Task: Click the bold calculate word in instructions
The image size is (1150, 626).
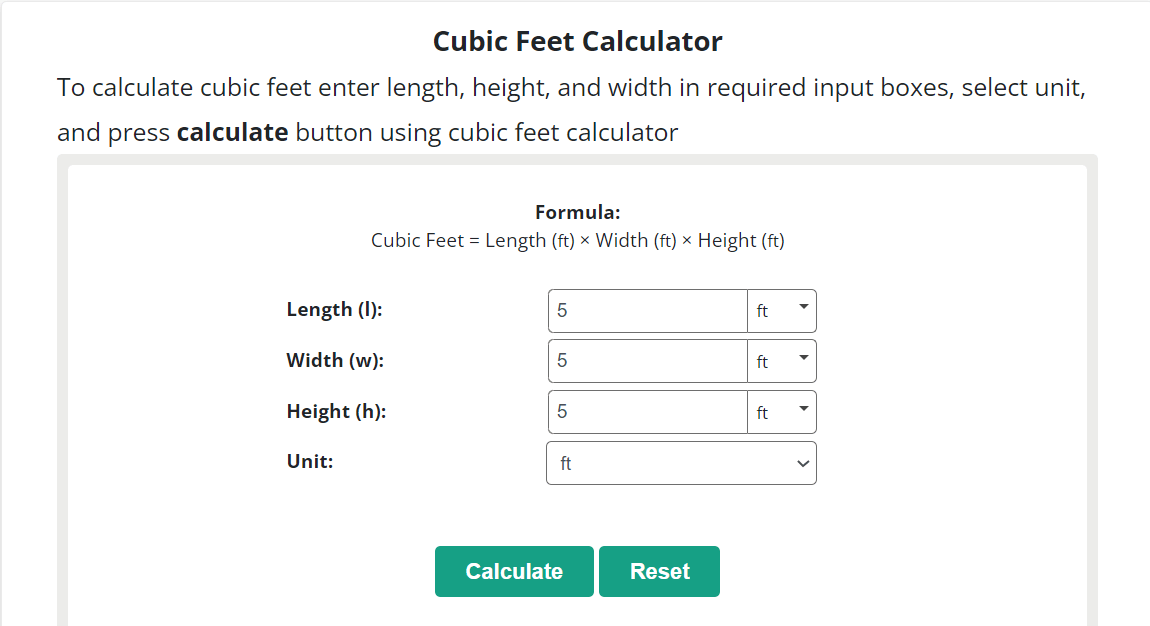Action: point(232,131)
